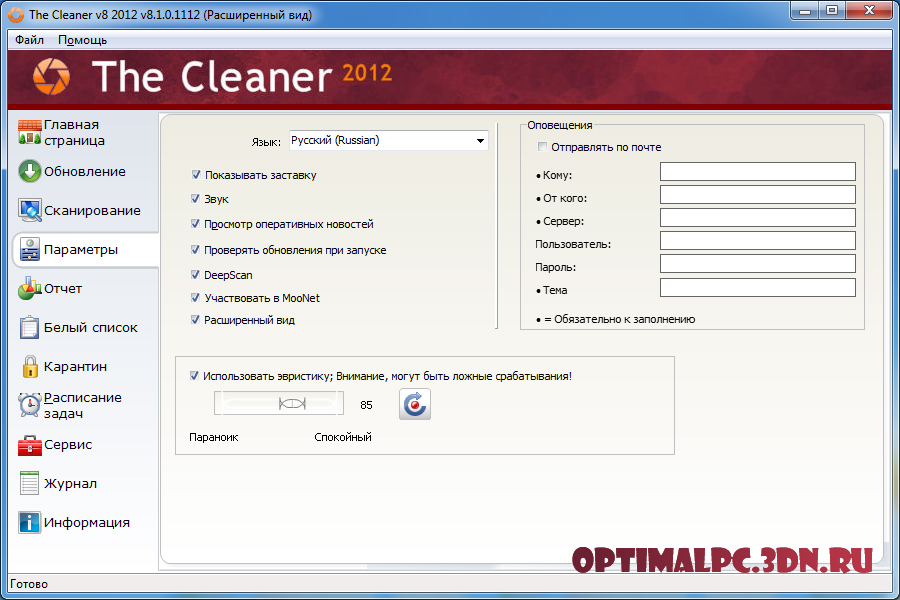Click the title bar application icon
The width and height of the screenshot is (900, 600).
coord(16,14)
